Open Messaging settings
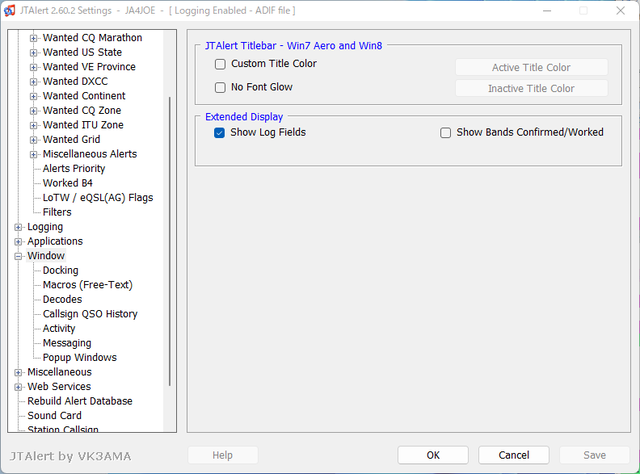 [67, 343]
